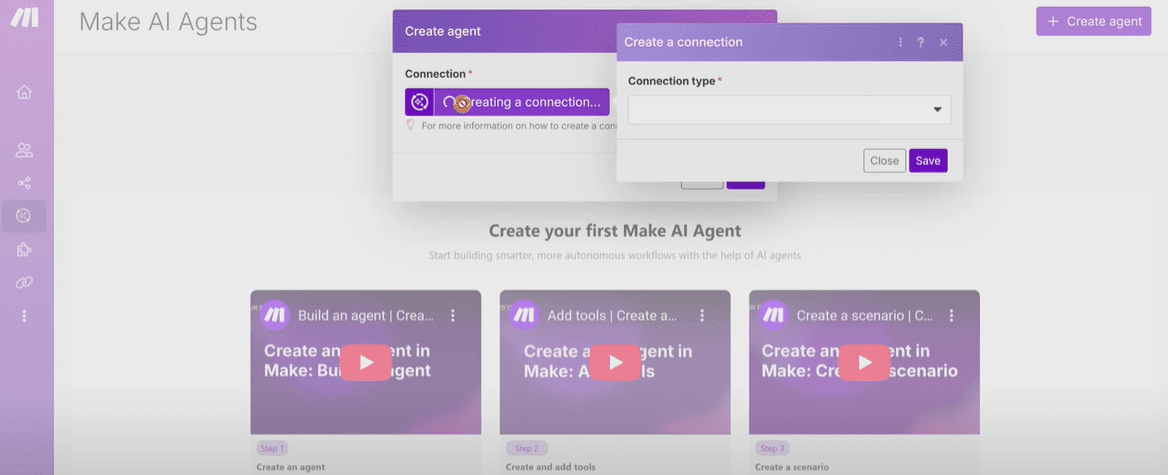The image size is (1168, 475).
Task: Click the agent icon beside Creating a connection
Action: pos(419,102)
